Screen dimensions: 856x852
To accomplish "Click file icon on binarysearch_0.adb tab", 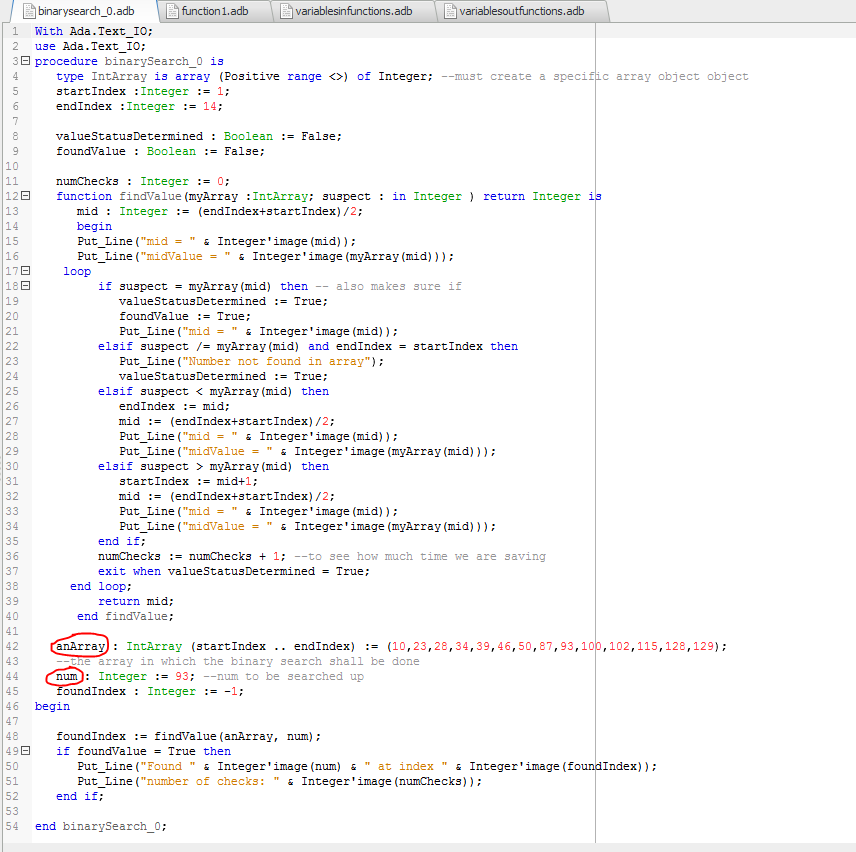I will [x=29, y=11].
